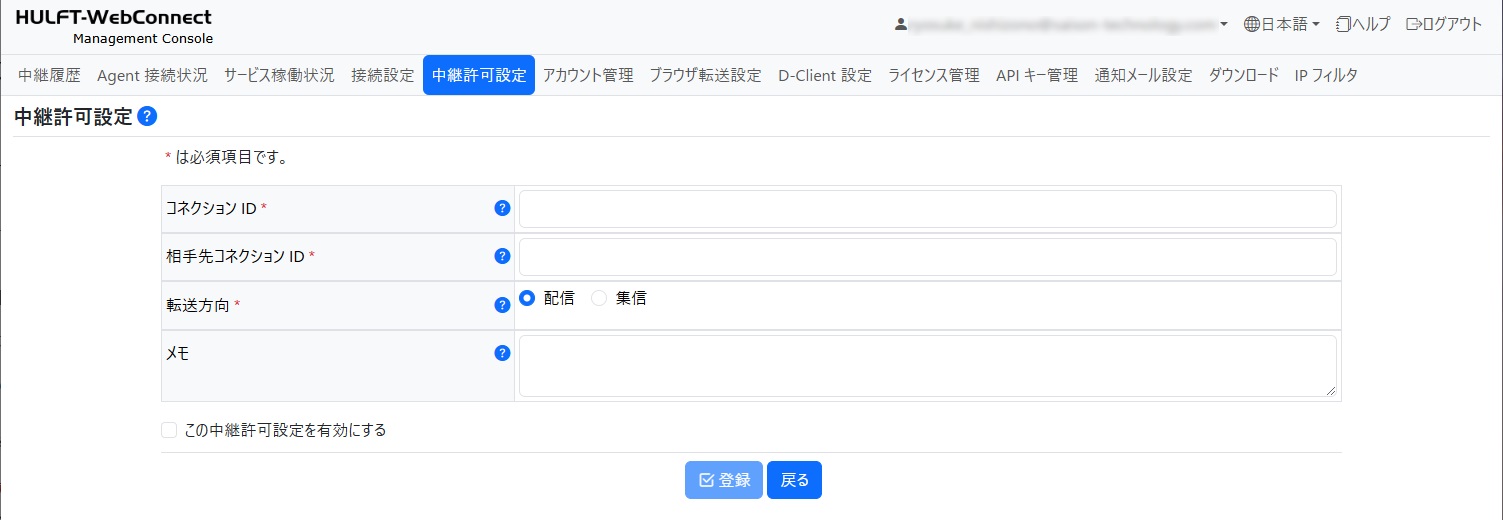Viewport: 1503px width, 520px height.
Task: Click the 登録 button
Action: click(x=724, y=480)
